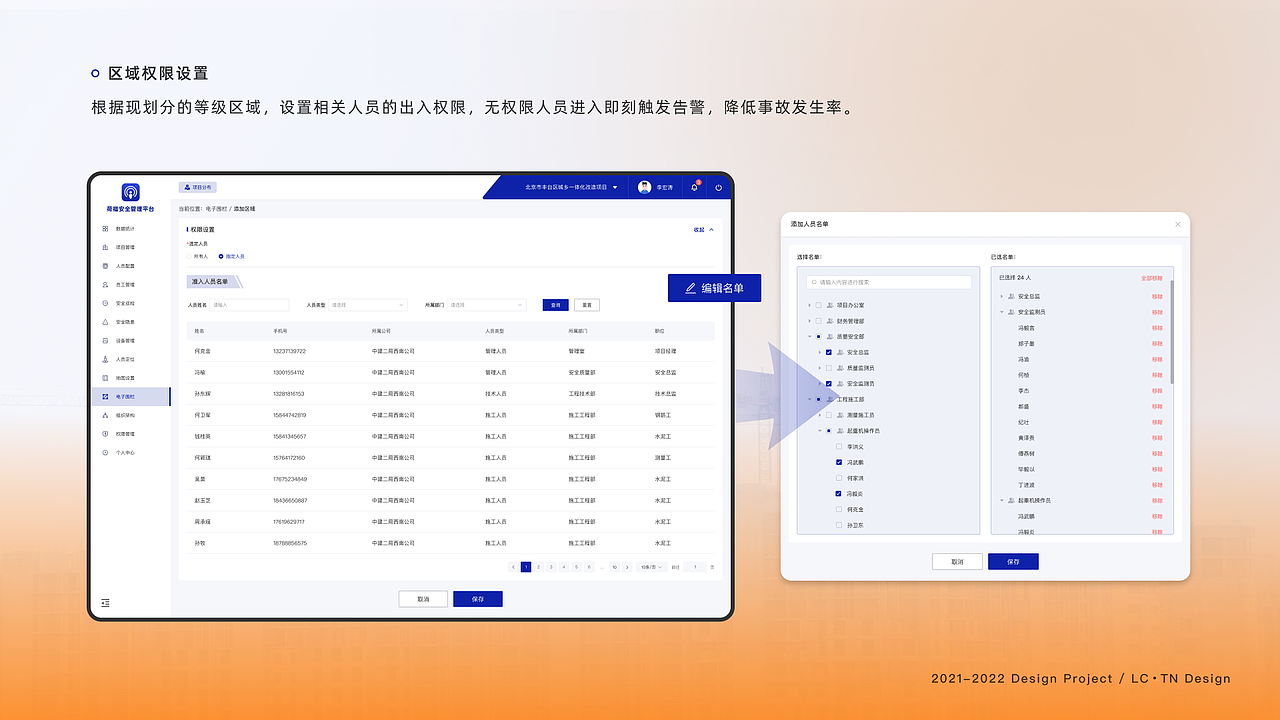Click the 重置 reset button
This screenshot has height=720, width=1280.
587,305
